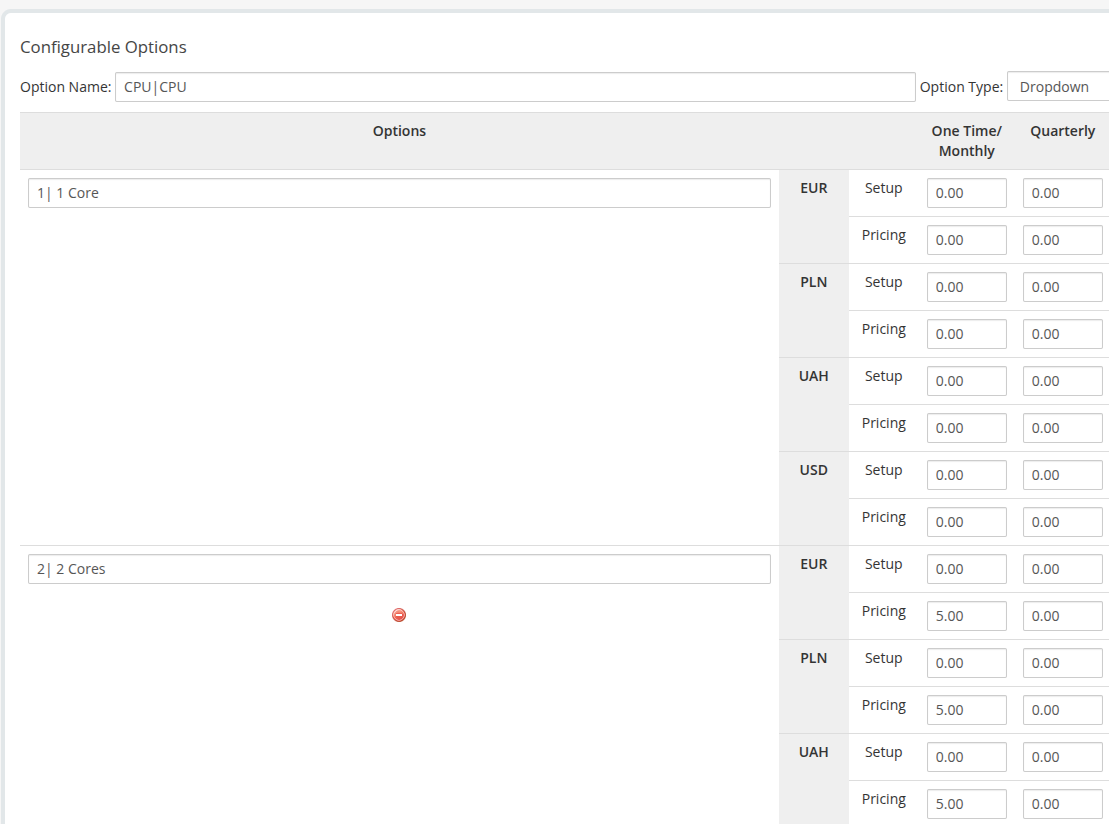The width and height of the screenshot is (1109, 824).
Task: Edit PLN Setup quarterly price for 1 Core
Action: pyautogui.click(x=1062, y=286)
